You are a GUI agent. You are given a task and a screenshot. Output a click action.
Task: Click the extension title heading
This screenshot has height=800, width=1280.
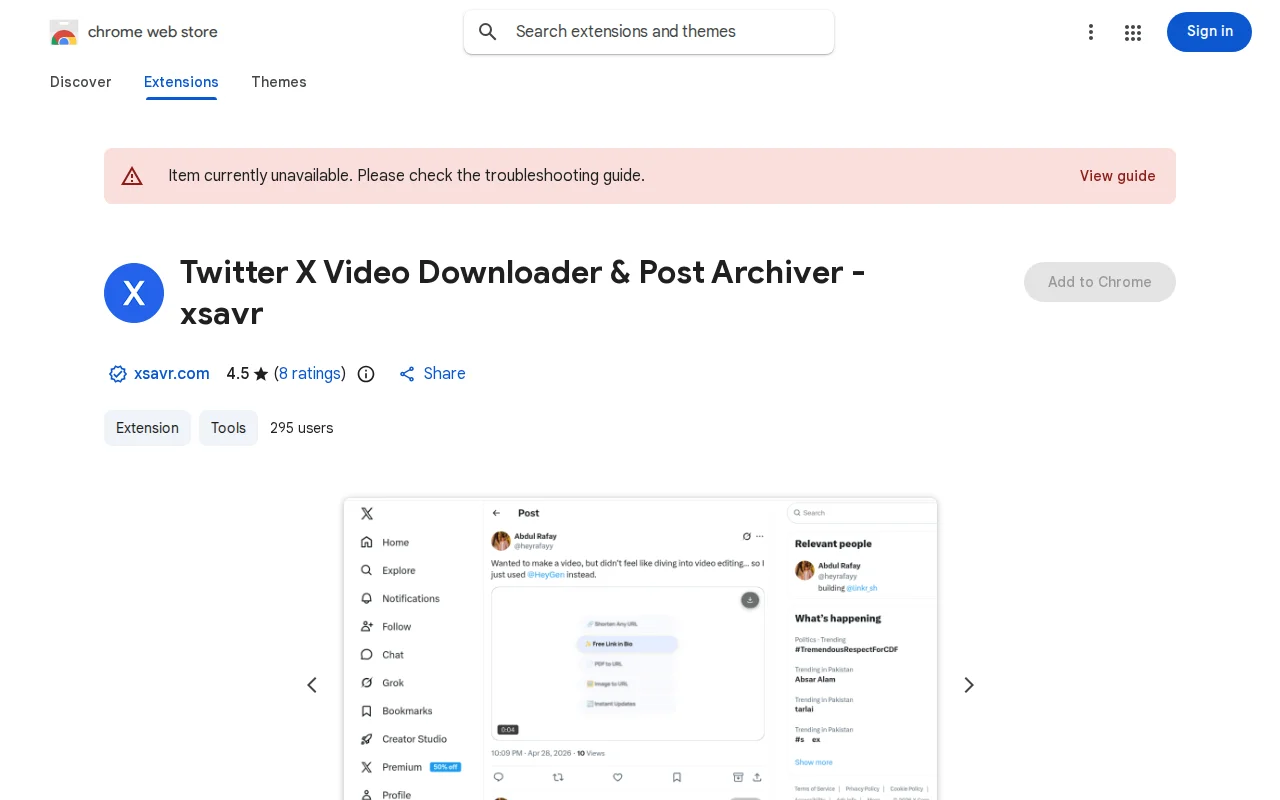click(x=522, y=293)
